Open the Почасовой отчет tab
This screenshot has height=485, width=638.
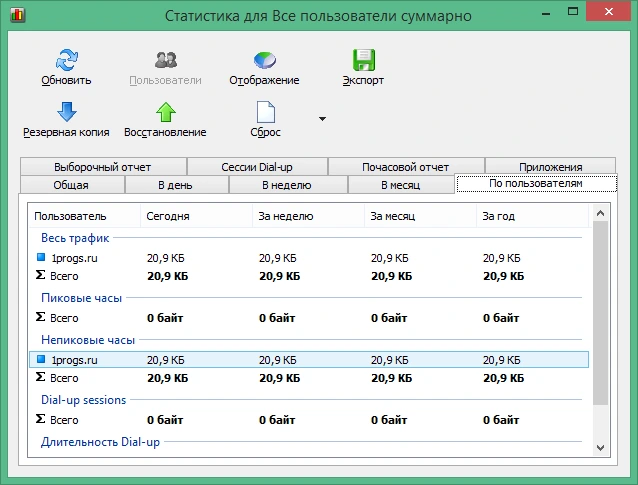click(406, 167)
